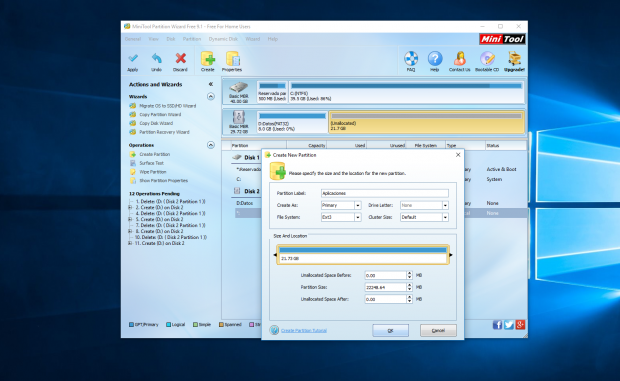Click the Unallocated Space After spinner arrows
Image resolution: width=620 pixels, height=381 pixels.
(409, 299)
